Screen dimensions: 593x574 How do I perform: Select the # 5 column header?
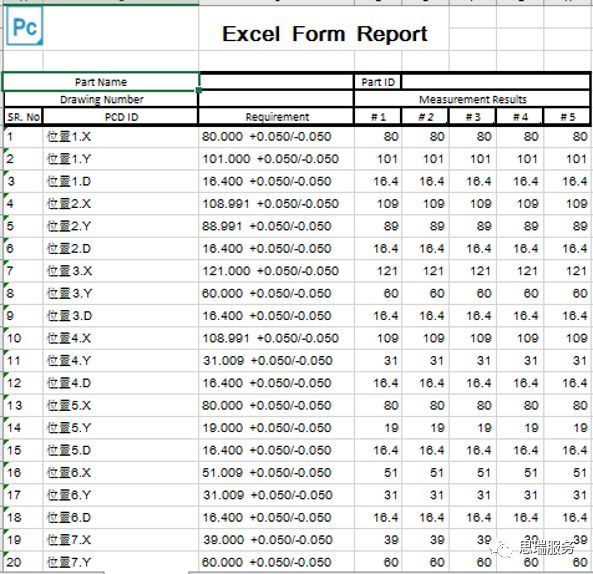[567, 116]
